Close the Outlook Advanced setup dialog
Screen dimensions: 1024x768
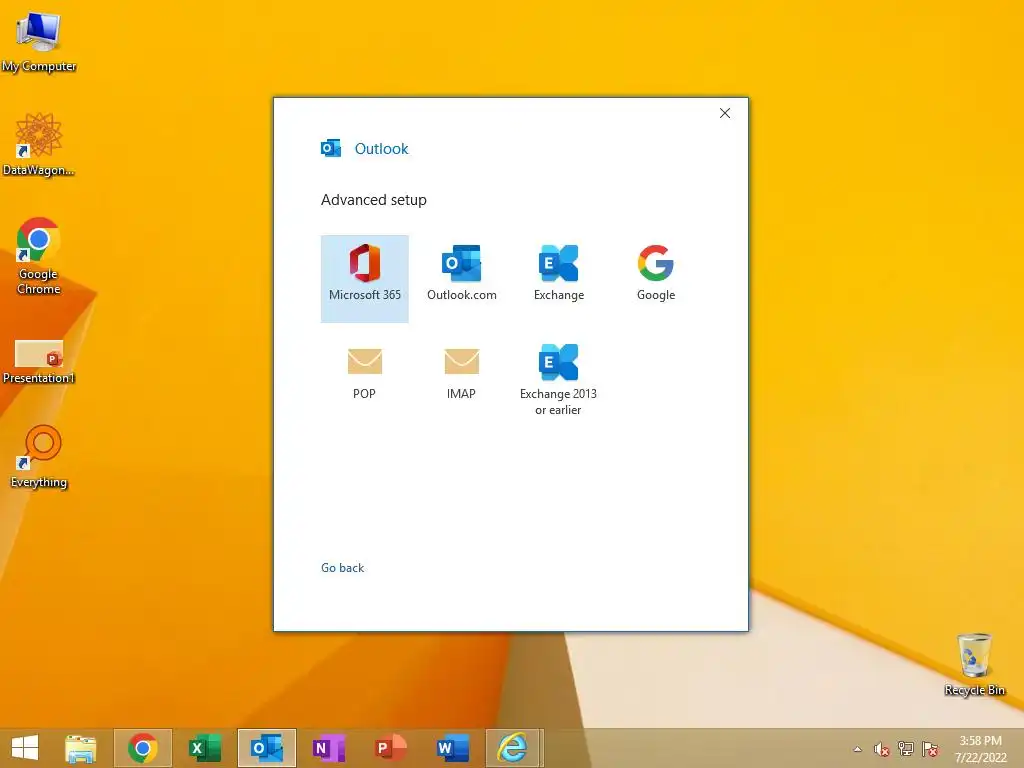point(724,113)
